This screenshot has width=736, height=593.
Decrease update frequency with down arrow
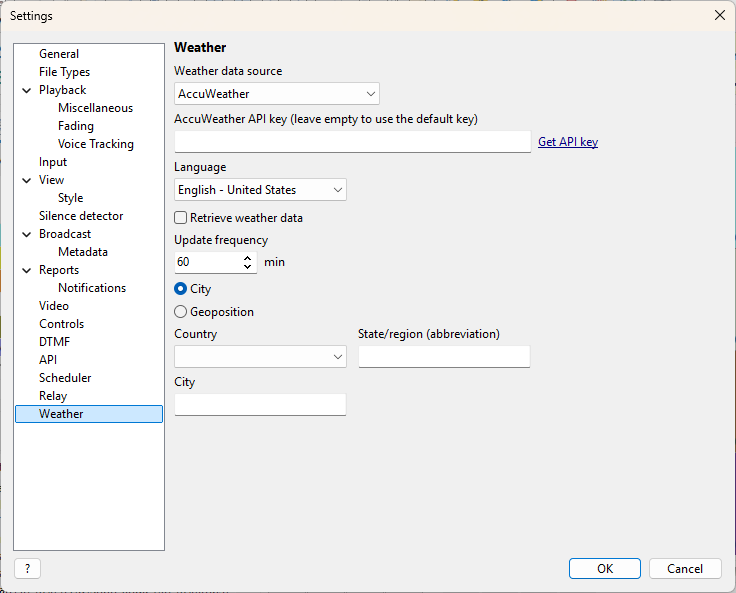pos(247,267)
